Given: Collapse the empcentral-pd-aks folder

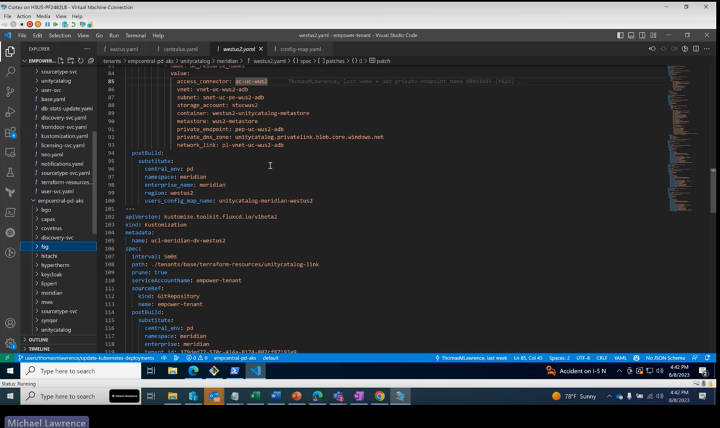Looking at the screenshot, I should coord(58,201).
